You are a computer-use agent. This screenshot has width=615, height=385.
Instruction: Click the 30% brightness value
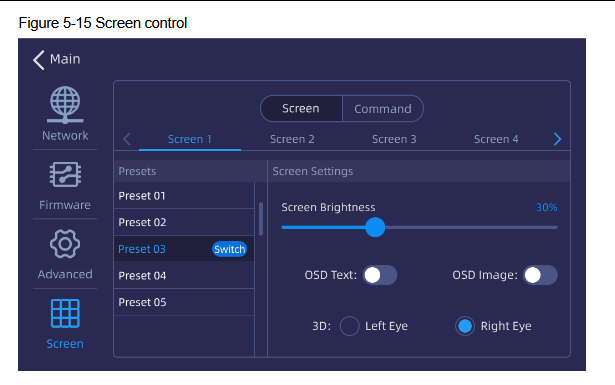click(547, 207)
